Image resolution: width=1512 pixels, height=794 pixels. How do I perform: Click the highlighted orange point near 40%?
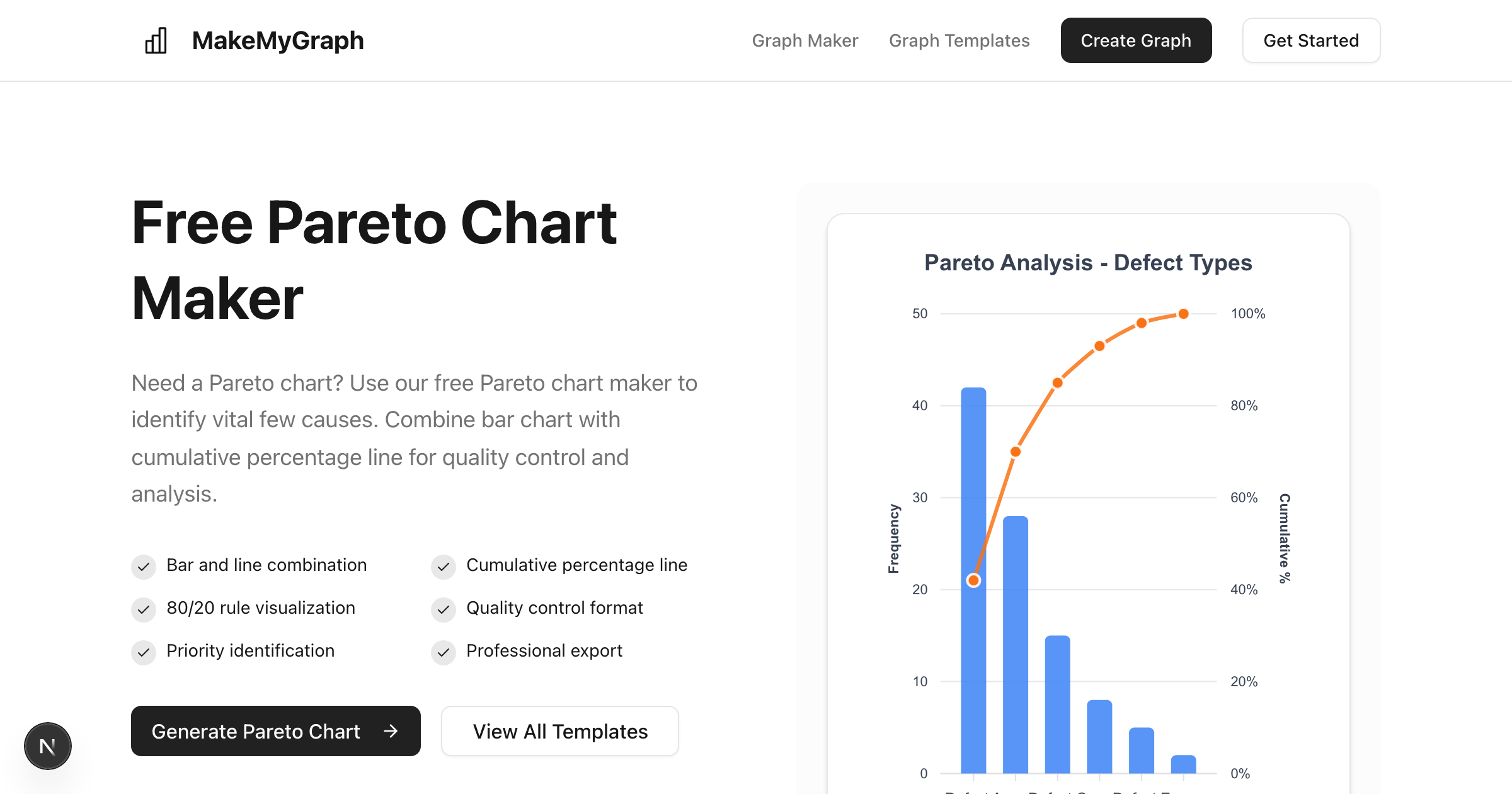point(973,580)
